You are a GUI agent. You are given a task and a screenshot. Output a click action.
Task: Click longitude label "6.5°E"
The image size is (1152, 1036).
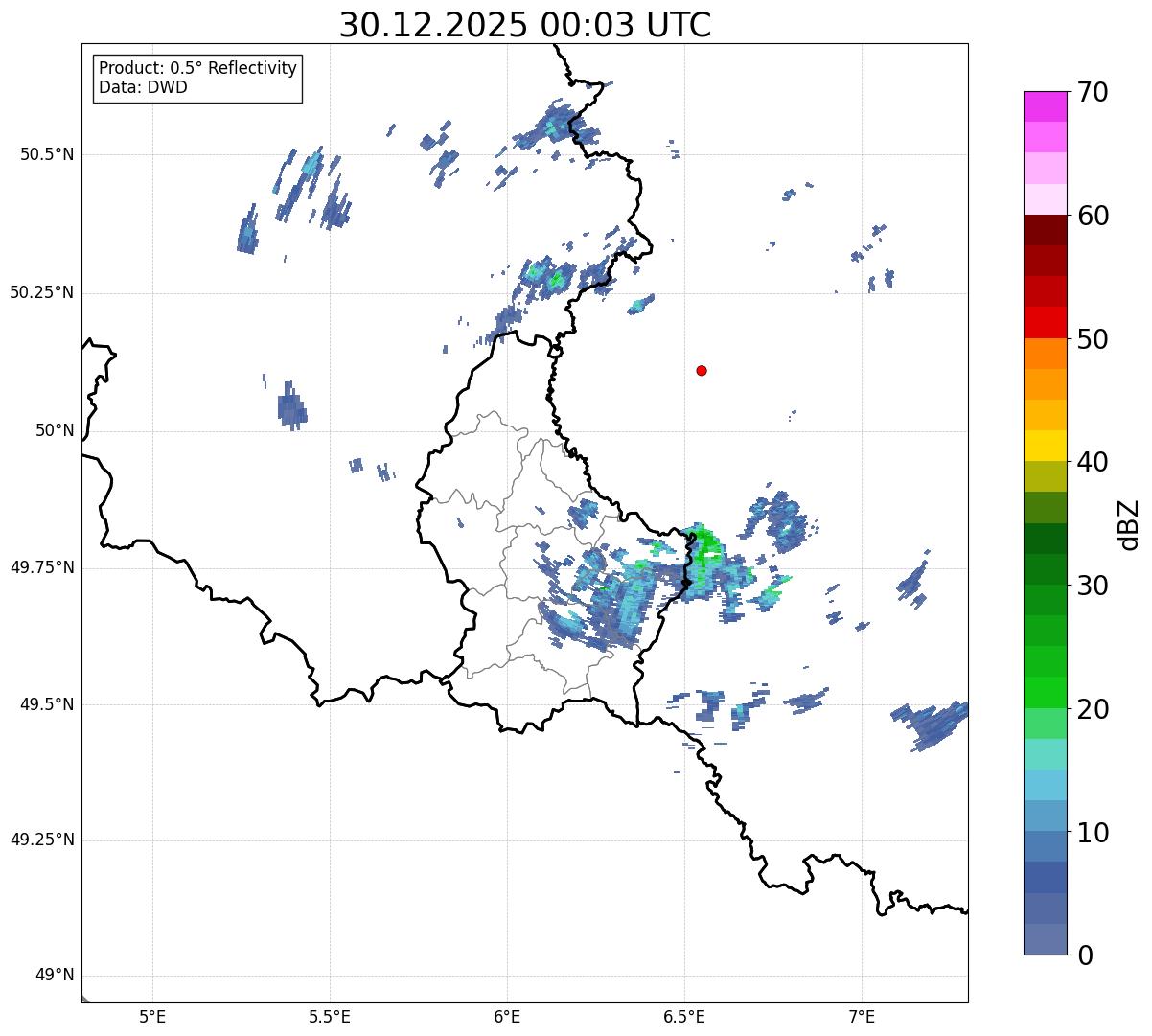(x=684, y=1017)
